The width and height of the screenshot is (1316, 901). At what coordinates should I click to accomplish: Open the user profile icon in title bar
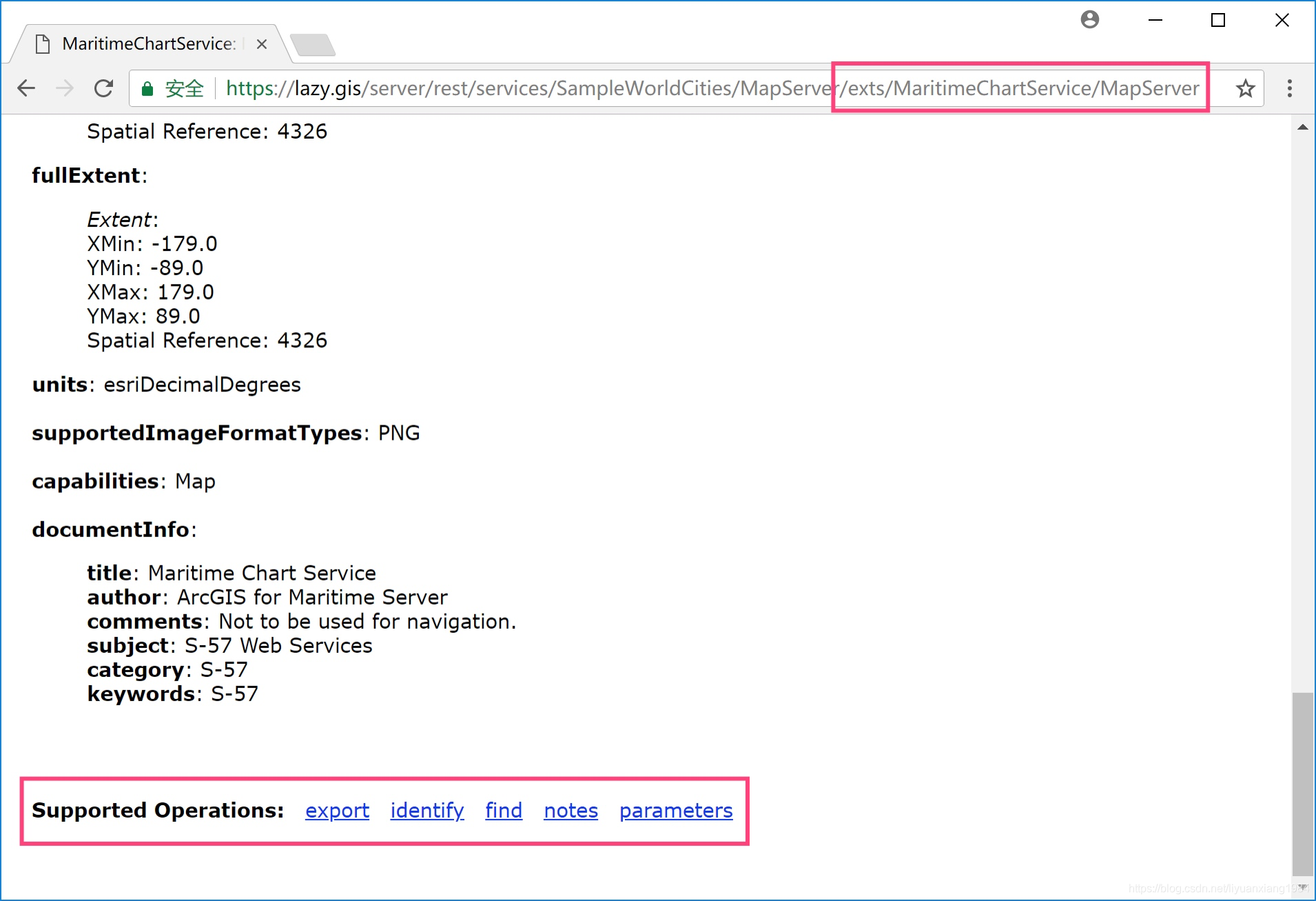1090,19
